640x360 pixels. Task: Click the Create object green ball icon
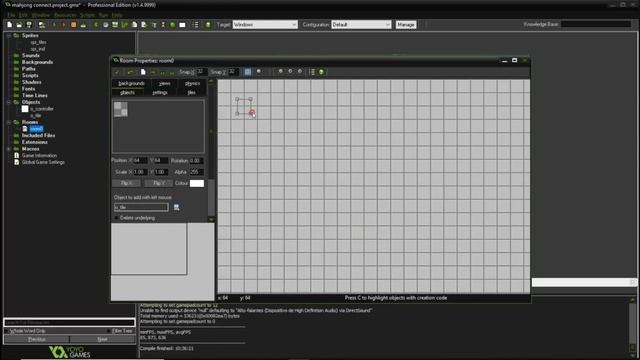point(173,25)
